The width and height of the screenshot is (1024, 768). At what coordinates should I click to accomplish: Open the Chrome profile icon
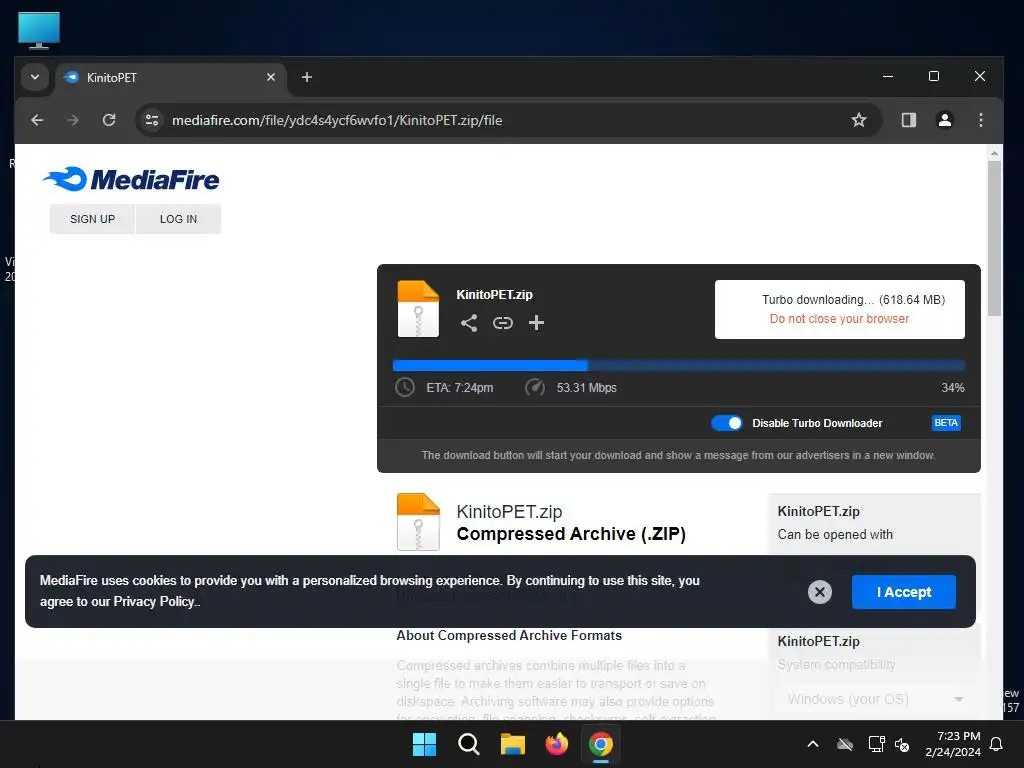pos(944,120)
